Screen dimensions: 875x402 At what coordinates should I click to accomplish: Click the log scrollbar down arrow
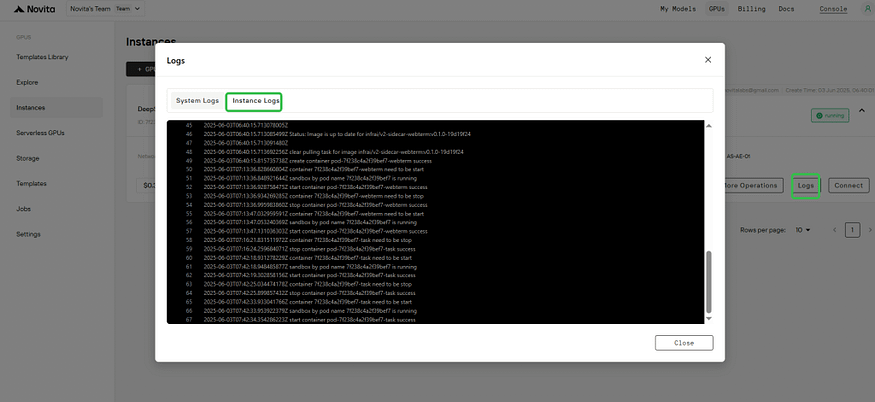click(709, 318)
